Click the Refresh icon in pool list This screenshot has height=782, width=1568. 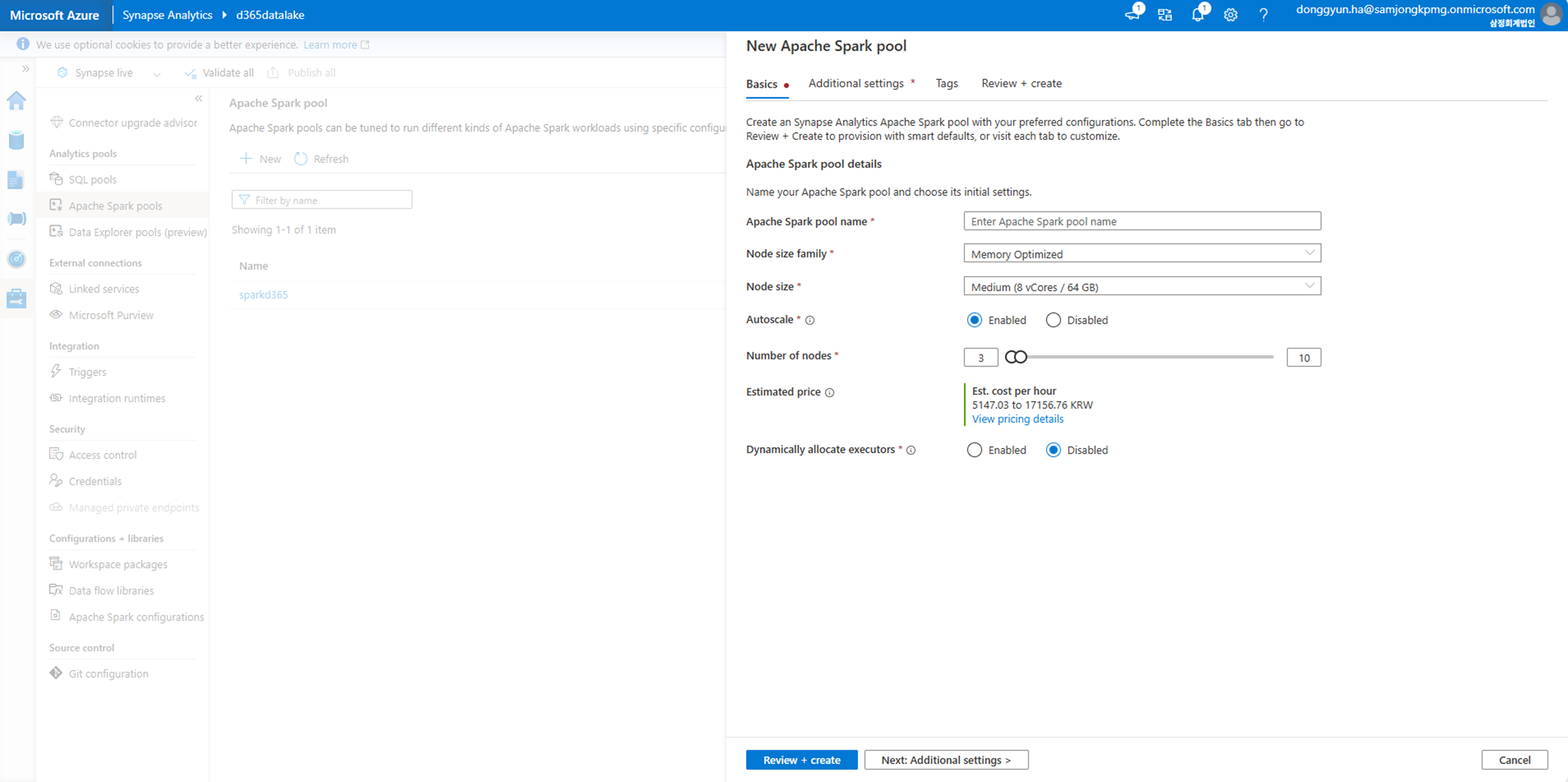click(x=301, y=159)
